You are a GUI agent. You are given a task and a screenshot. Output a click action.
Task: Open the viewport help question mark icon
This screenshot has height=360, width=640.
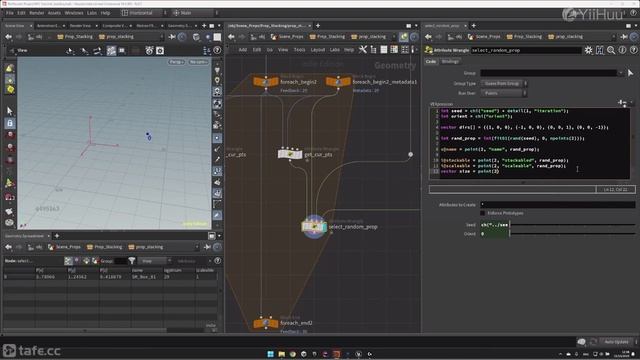pyautogui.click(x=217, y=51)
